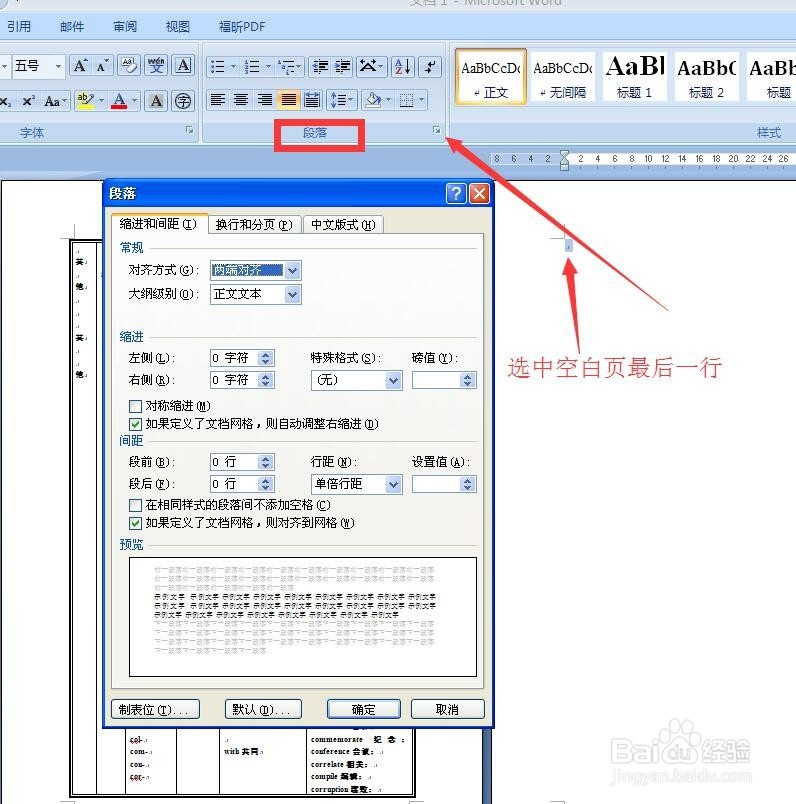Expand the highlight color dropdown arrow
Screen dimensions: 796x804
(101, 101)
